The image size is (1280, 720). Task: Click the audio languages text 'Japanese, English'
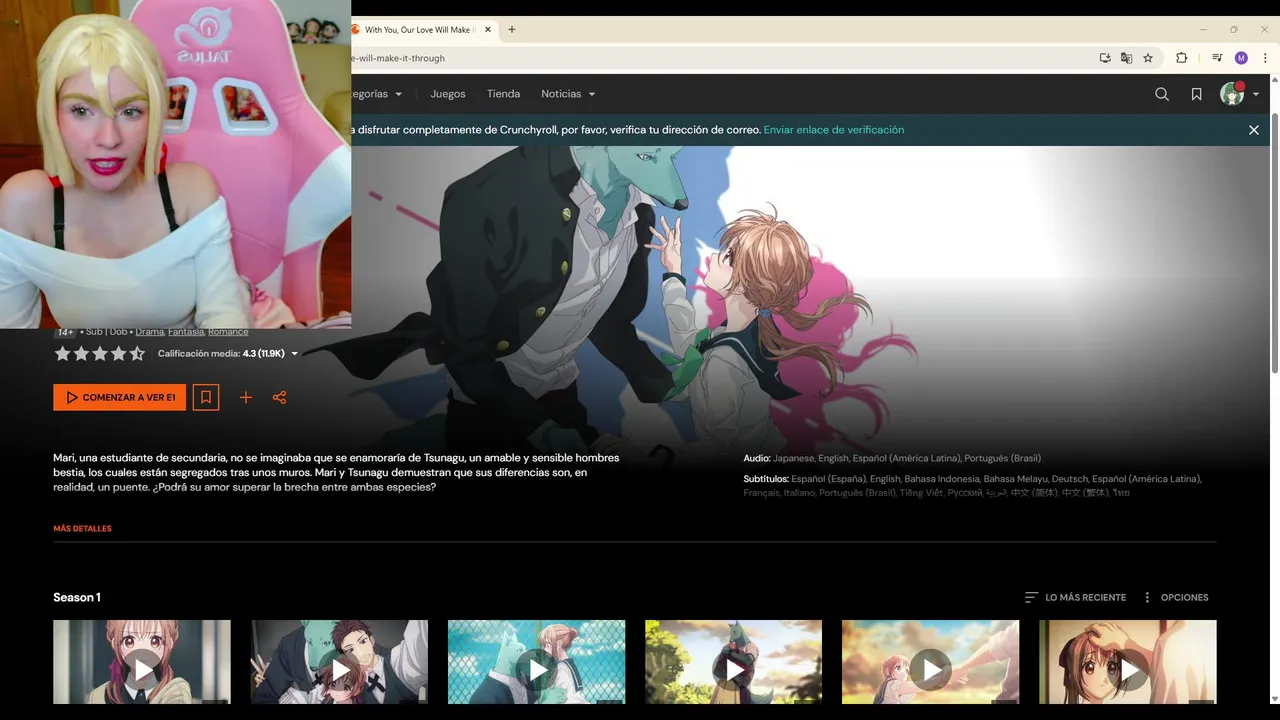811,458
